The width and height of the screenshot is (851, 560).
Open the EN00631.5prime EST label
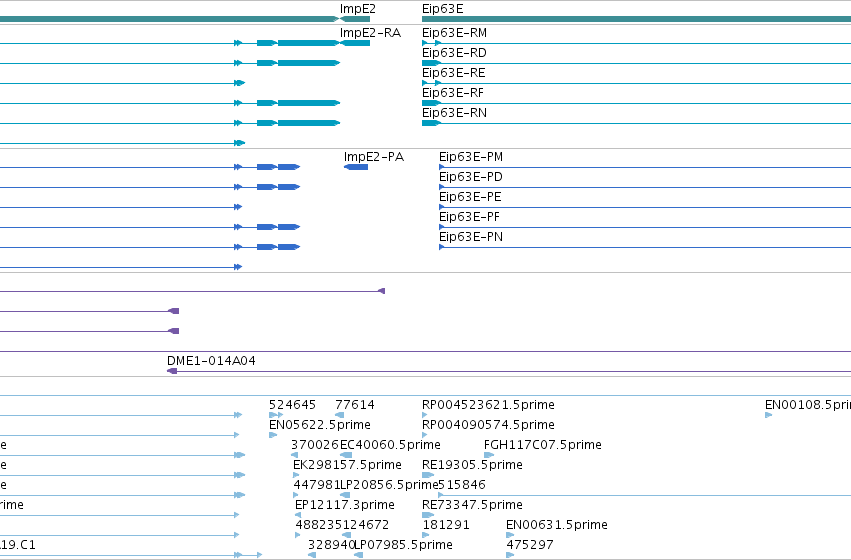(x=557, y=525)
